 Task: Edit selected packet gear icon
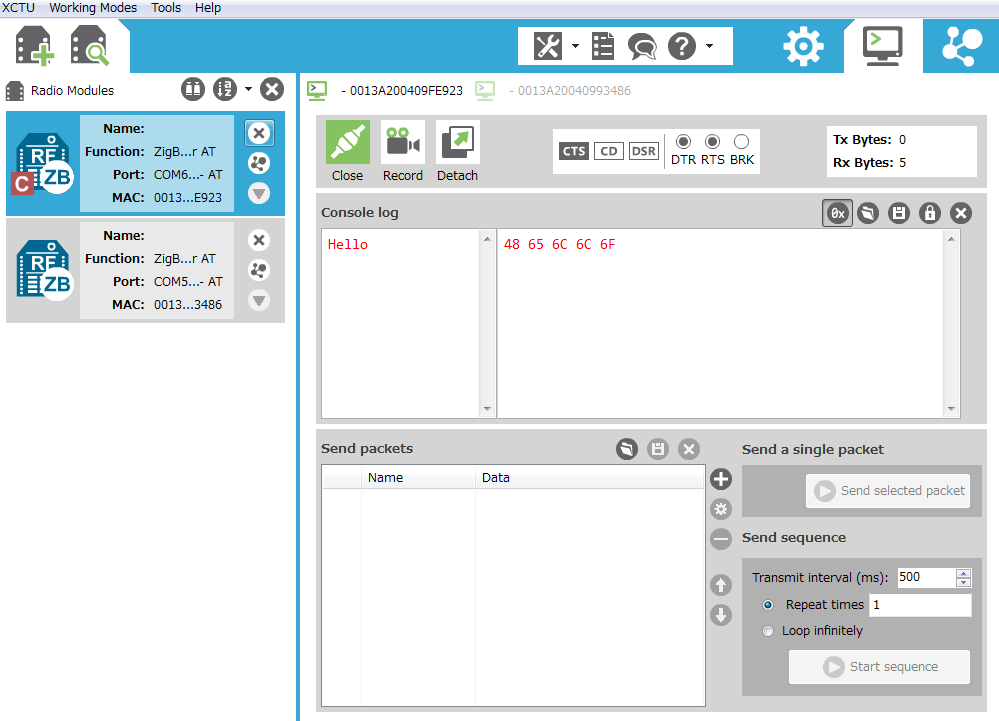coord(721,509)
